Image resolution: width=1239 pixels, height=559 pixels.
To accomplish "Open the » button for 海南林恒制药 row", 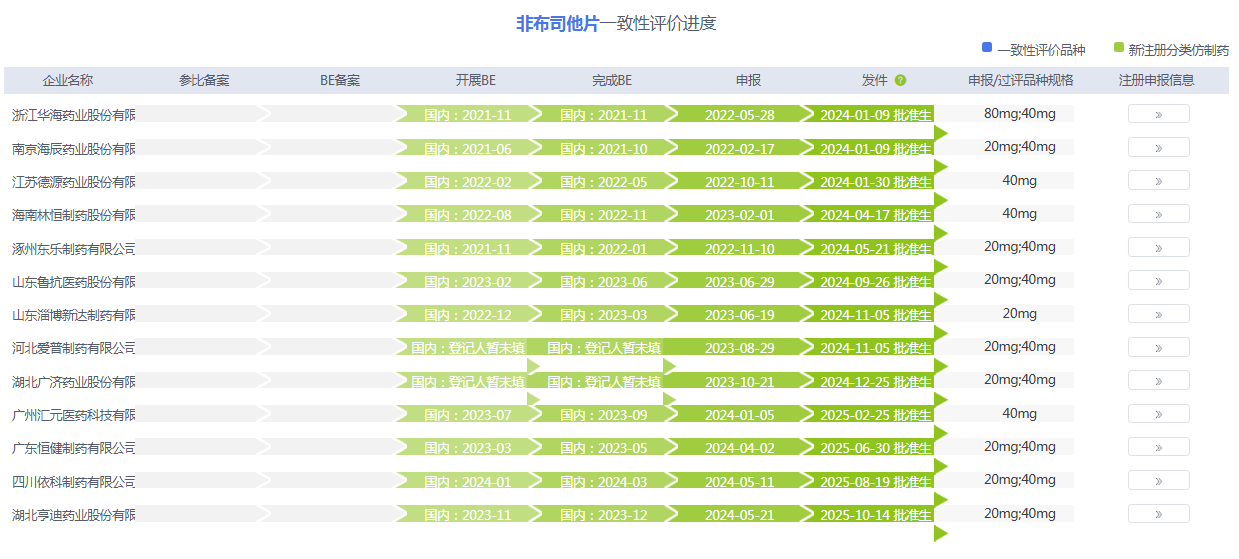I will coord(1158,214).
